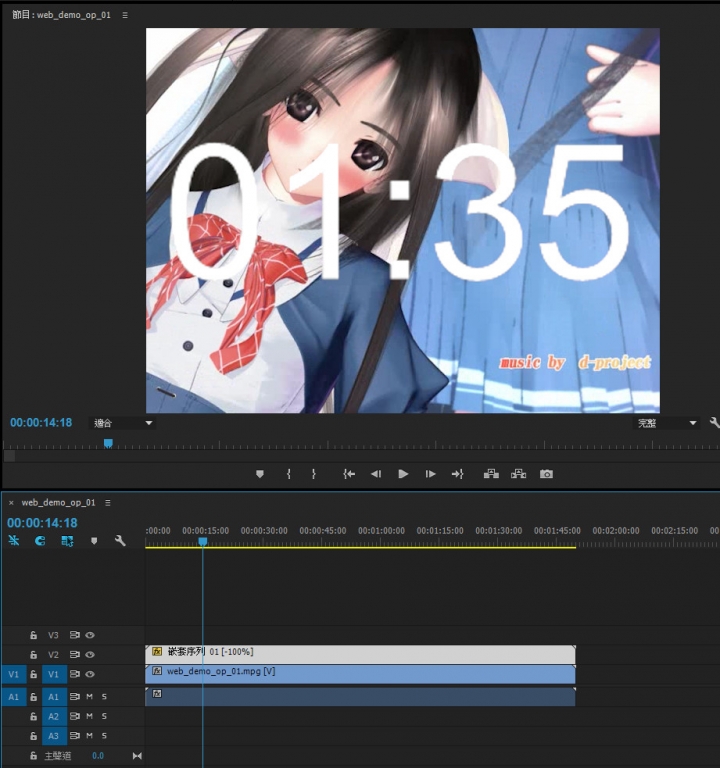Toggle sync lock on track A2
720x768 pixels.
pyautogui.click(x=74, y=716)
